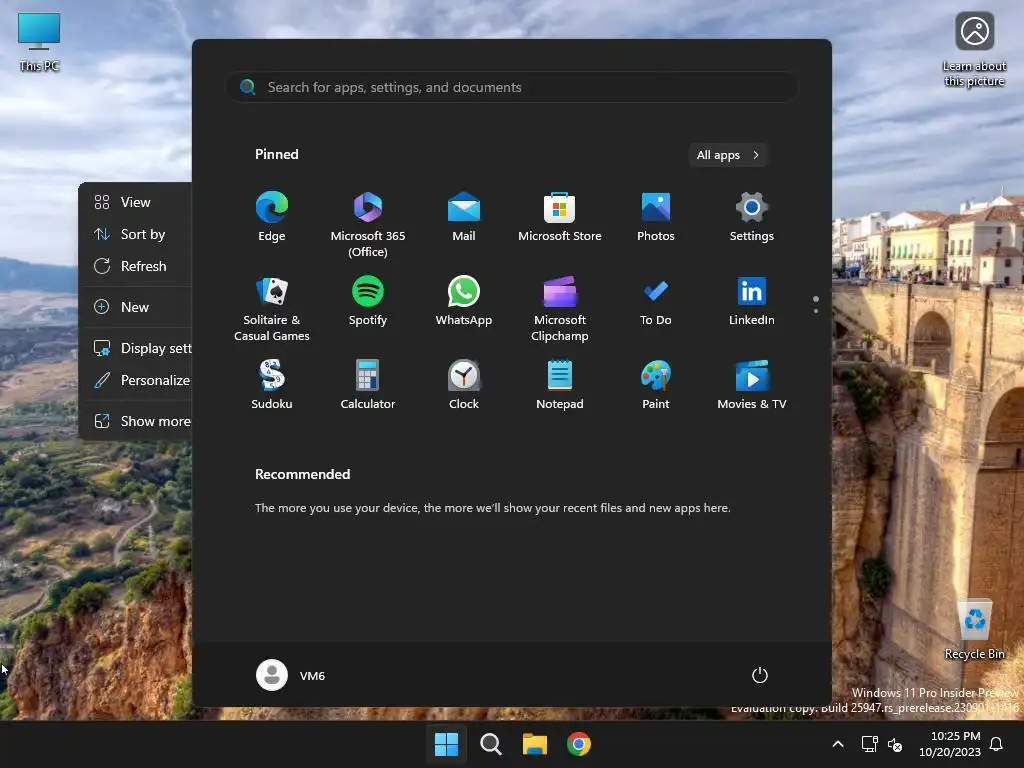Click the power button in Start menu
1024x768 pixels.
(760, 675)
